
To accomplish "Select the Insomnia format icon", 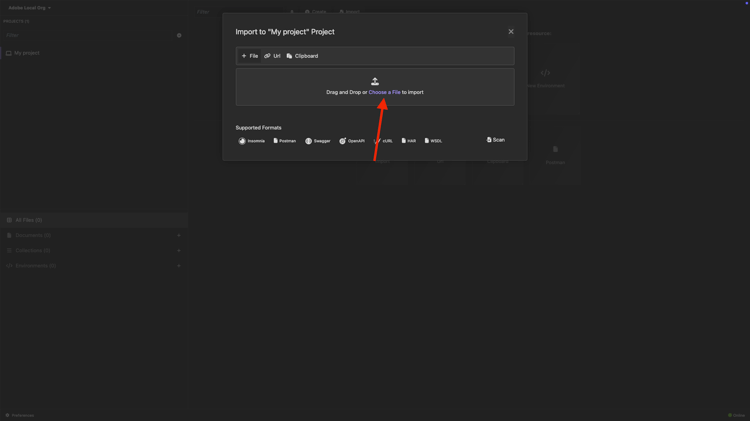I will (x=242, y=141).
